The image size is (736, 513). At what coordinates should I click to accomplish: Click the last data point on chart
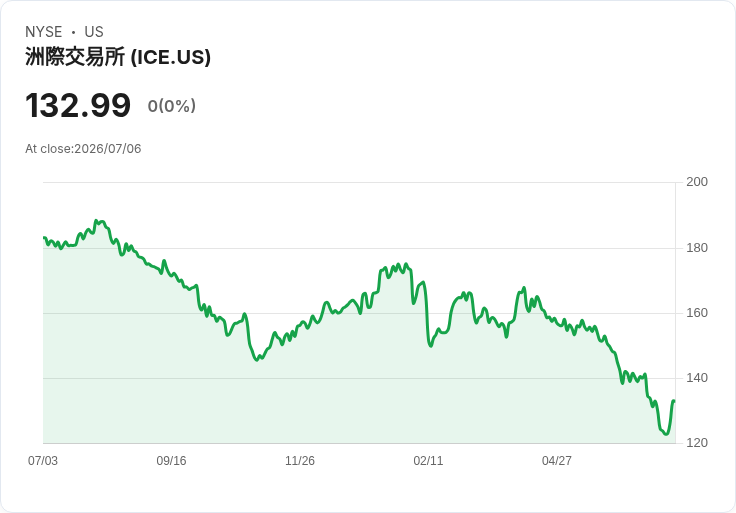coord(674,401)
